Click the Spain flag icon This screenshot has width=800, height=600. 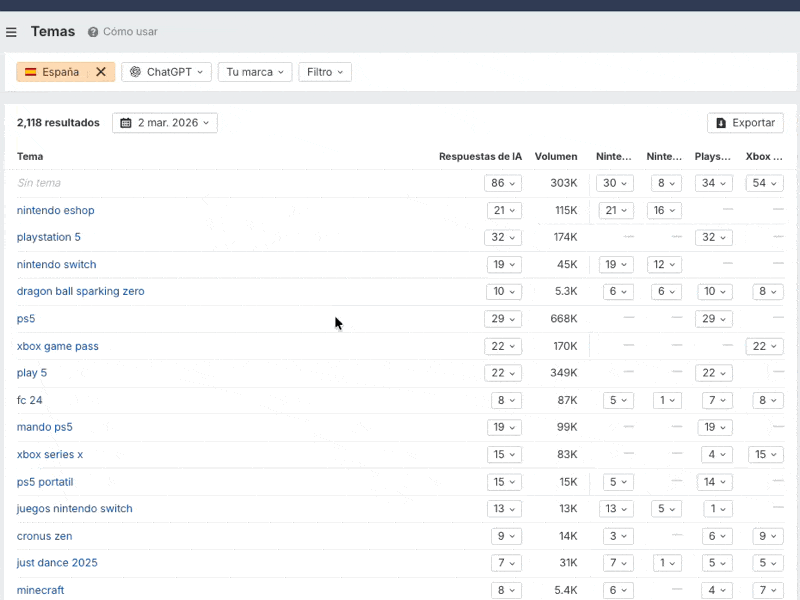[x=31, y=72]
